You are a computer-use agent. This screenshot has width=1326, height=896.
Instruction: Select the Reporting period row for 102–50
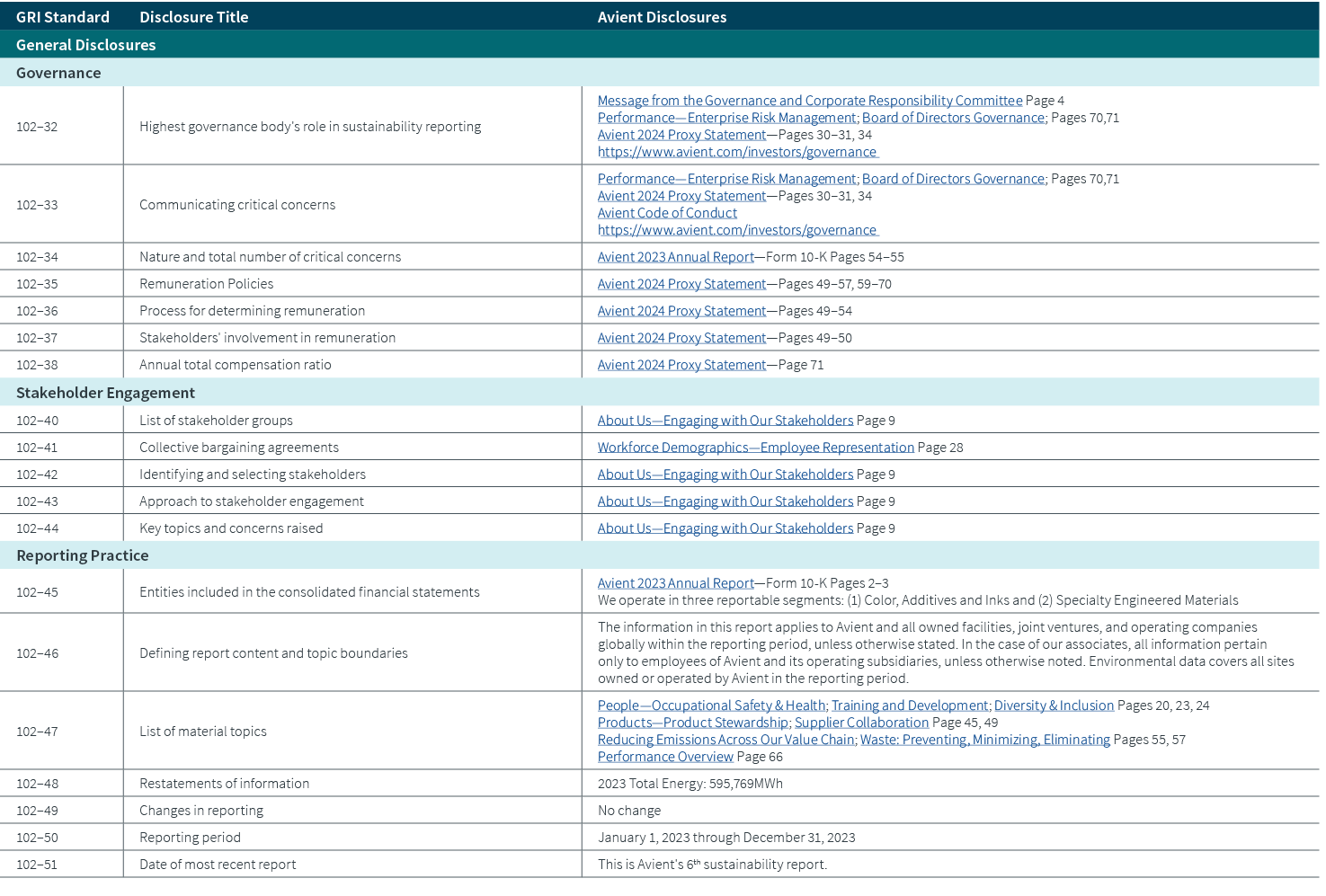click(x=360, y=837)
